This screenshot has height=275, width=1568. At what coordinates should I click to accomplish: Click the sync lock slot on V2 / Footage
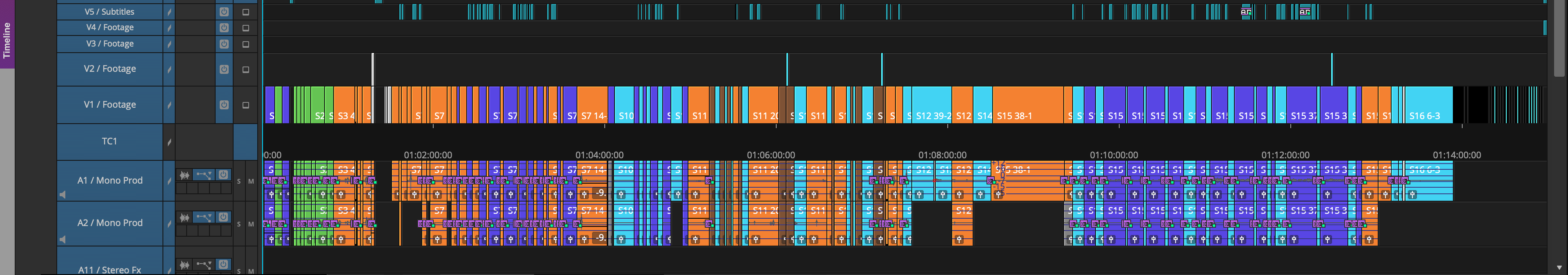[x=169, y=69]
